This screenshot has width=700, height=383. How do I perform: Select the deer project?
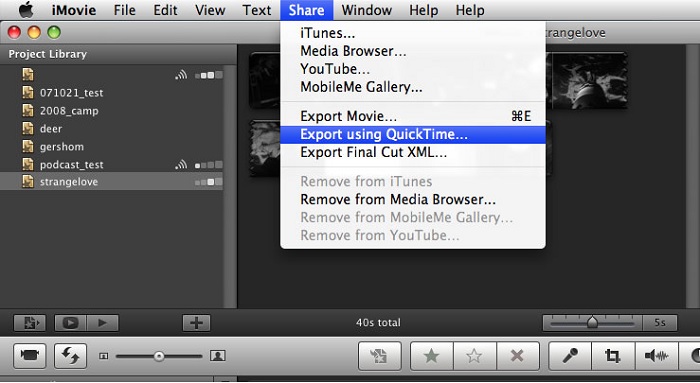pos(112,129)
